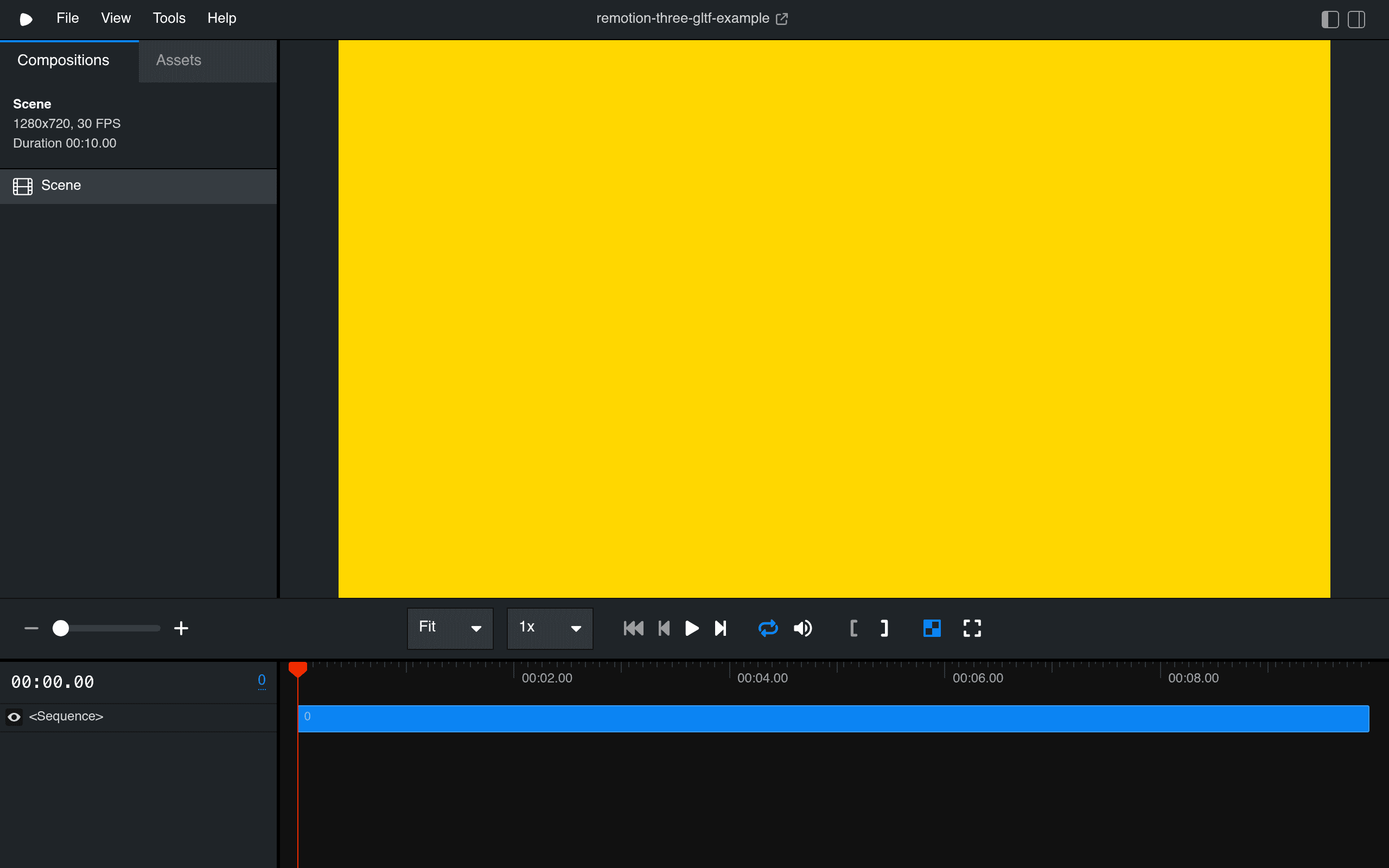Click the blue Sequence bar in timeline
Screen dimensions: 1389x868
click(x=833, y=718)
